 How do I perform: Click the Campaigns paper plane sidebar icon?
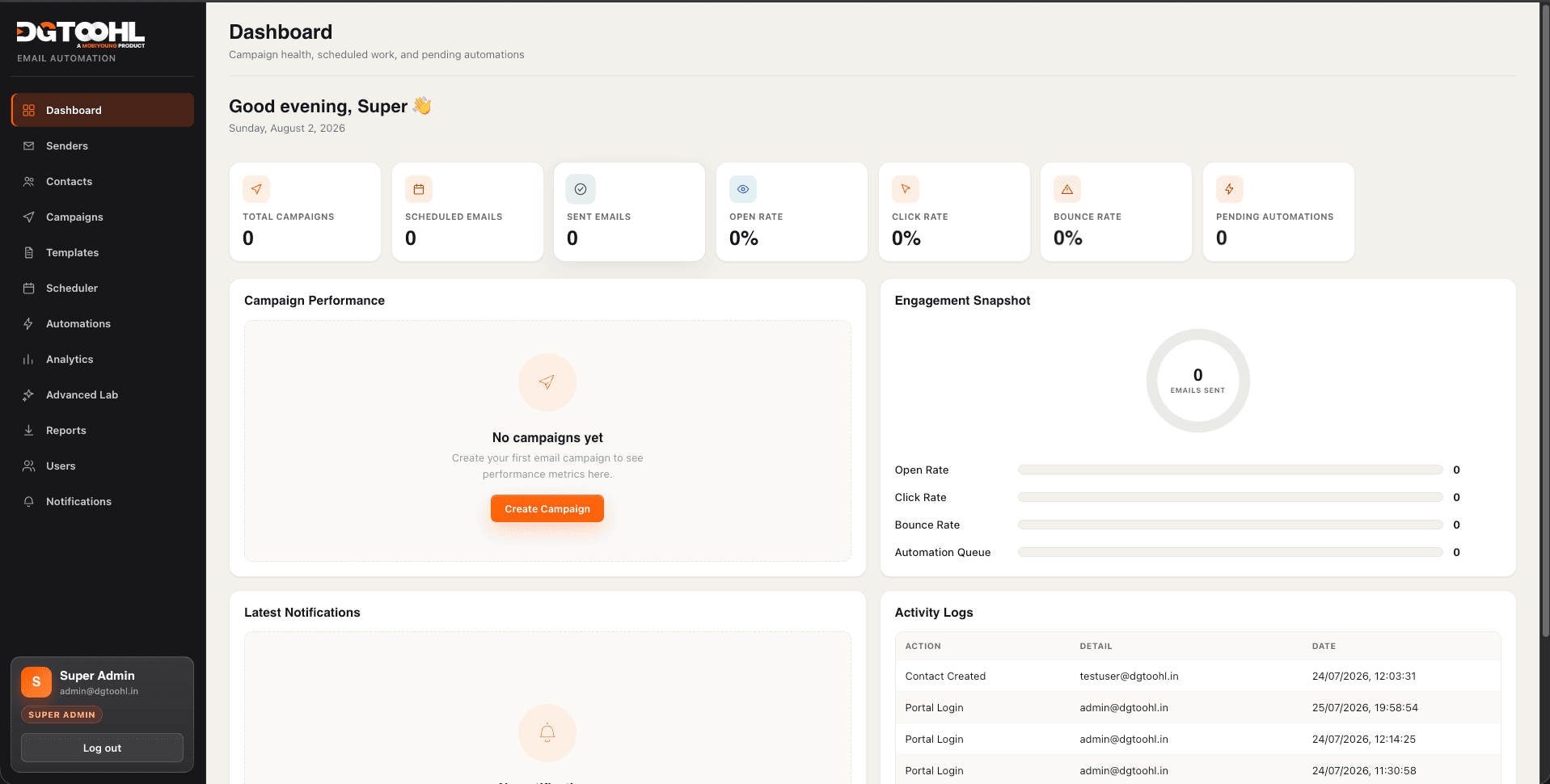29,217
